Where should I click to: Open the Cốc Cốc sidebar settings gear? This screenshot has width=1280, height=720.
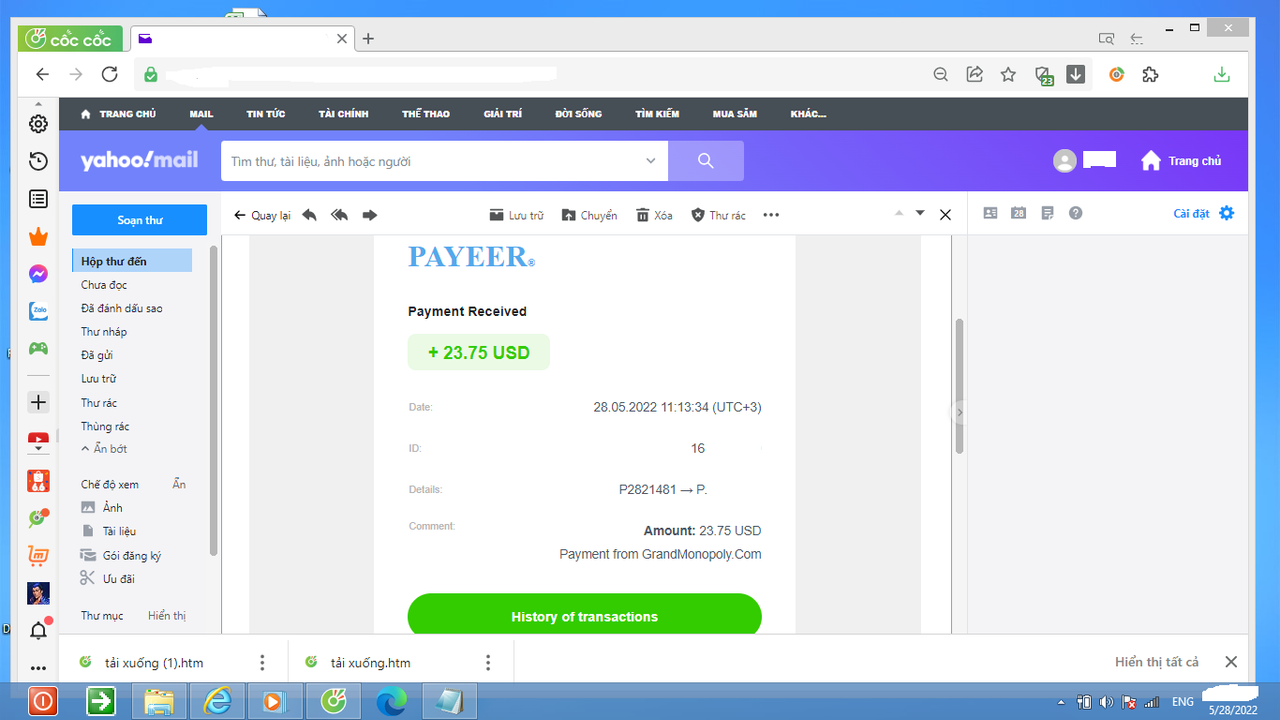[x=38, y=124]
